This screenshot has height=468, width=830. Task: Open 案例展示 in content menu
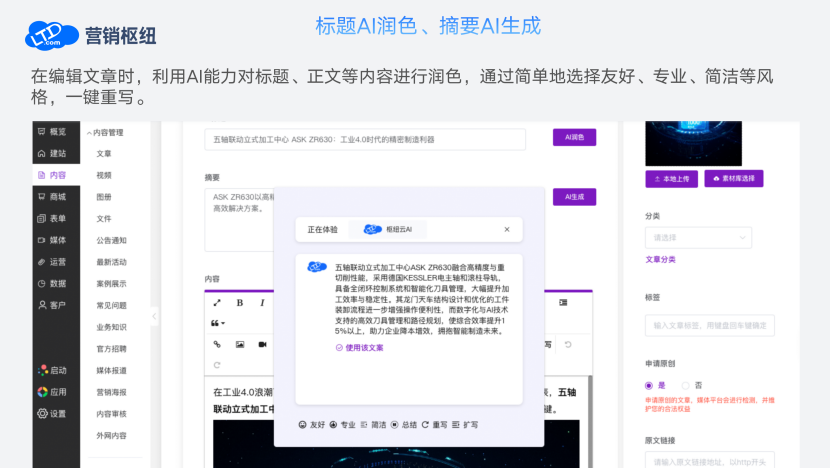click(111, 284)
